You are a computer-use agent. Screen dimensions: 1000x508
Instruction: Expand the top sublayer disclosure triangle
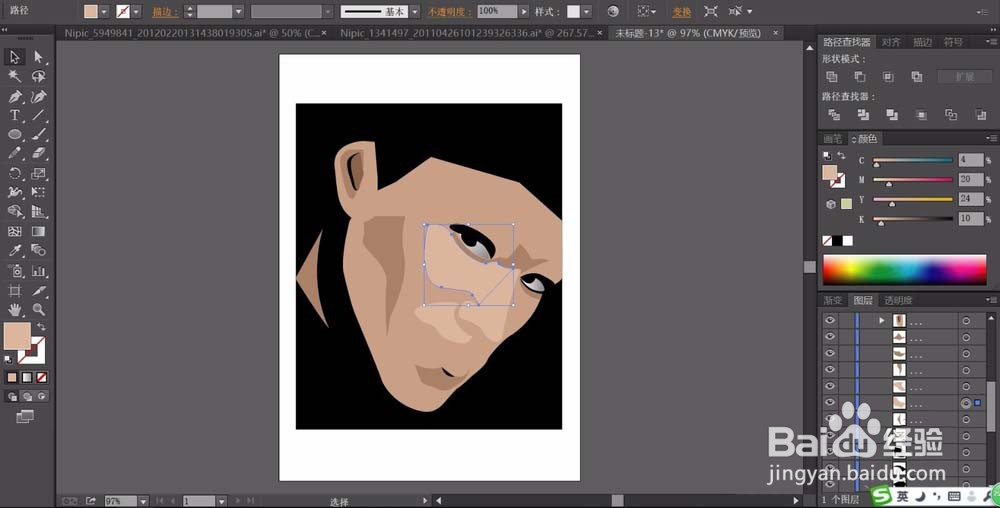coord(882,320)
